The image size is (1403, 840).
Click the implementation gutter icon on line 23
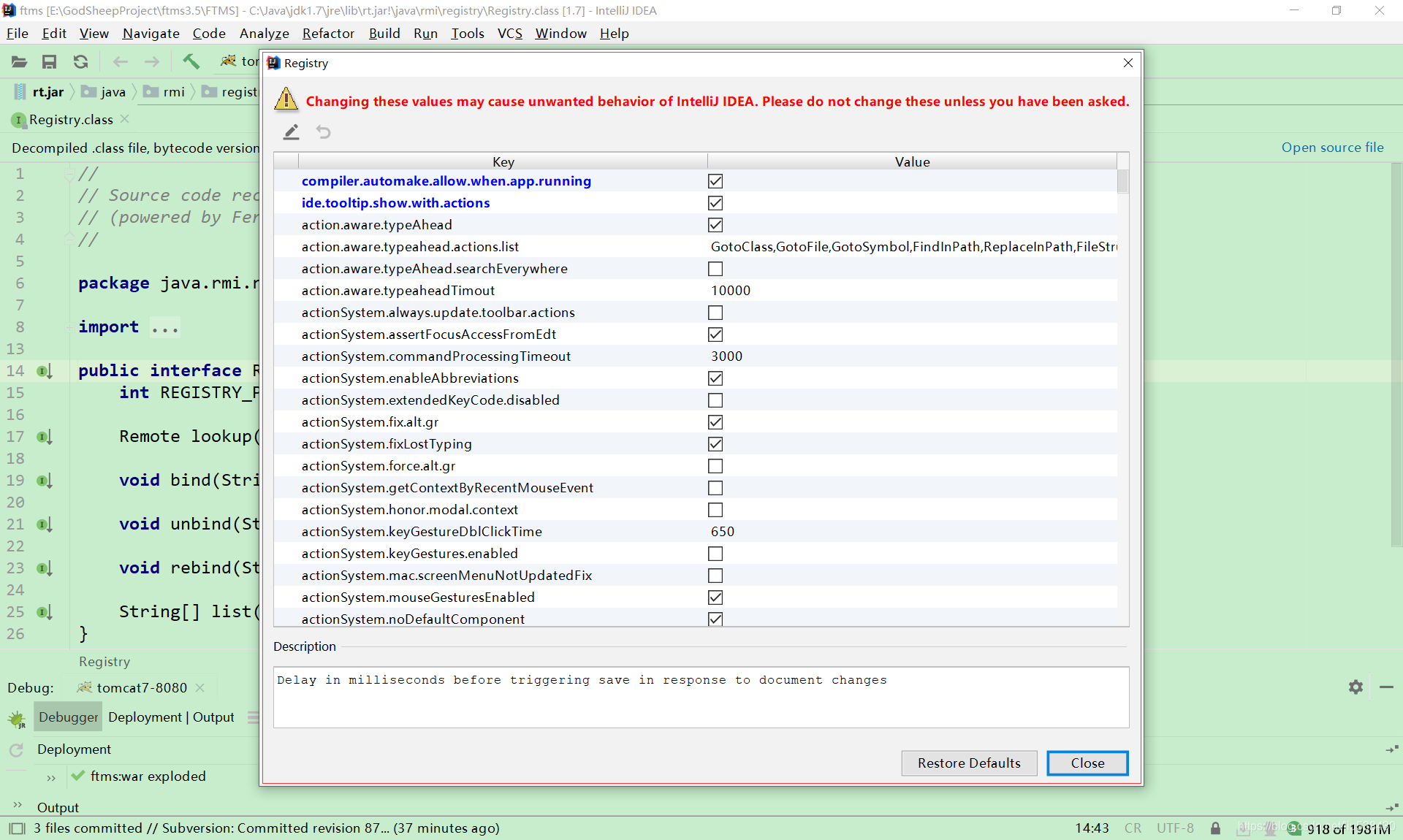45,568
